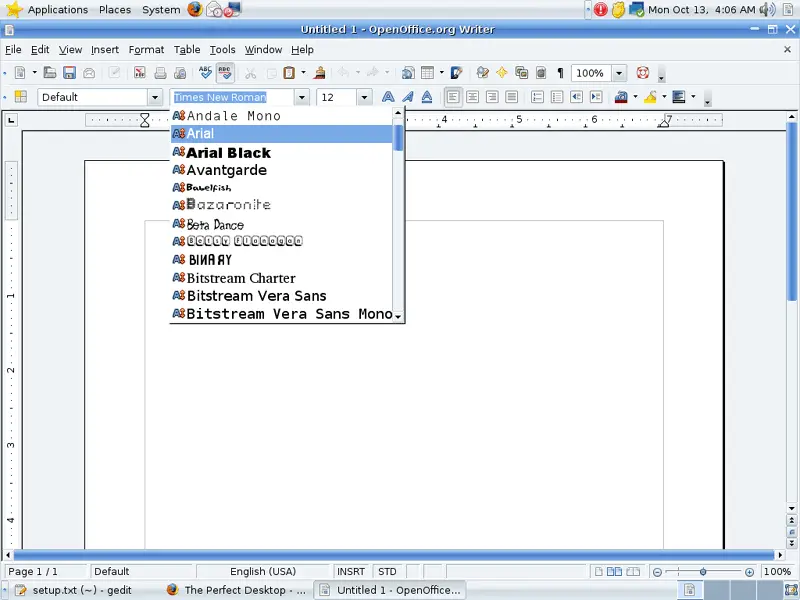Open a file with the Open icon

pos(49,73)
